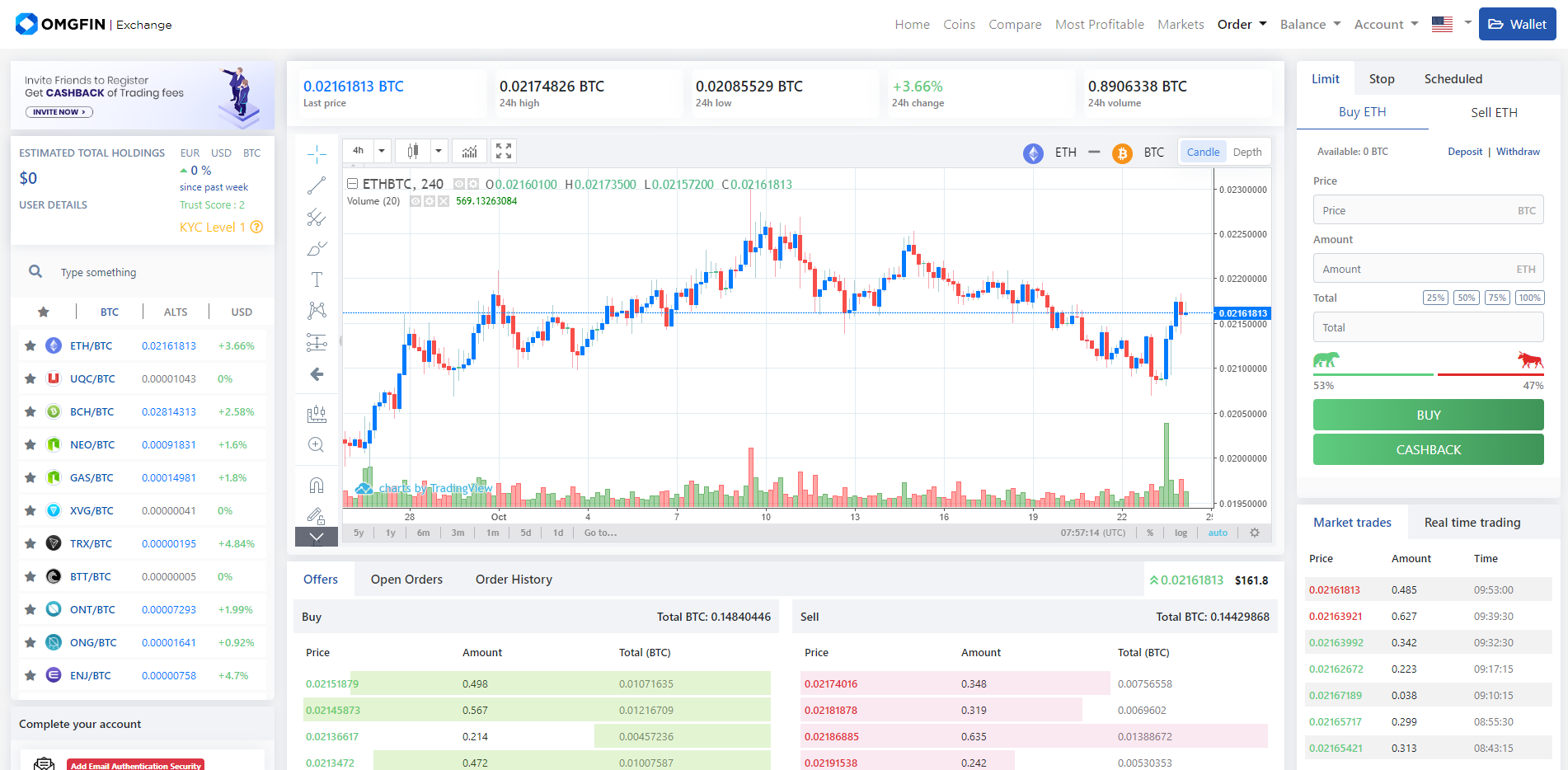Open the Account menu dropdown
The width and height of the screenshot is (1568, 770).
point(1386,24)
